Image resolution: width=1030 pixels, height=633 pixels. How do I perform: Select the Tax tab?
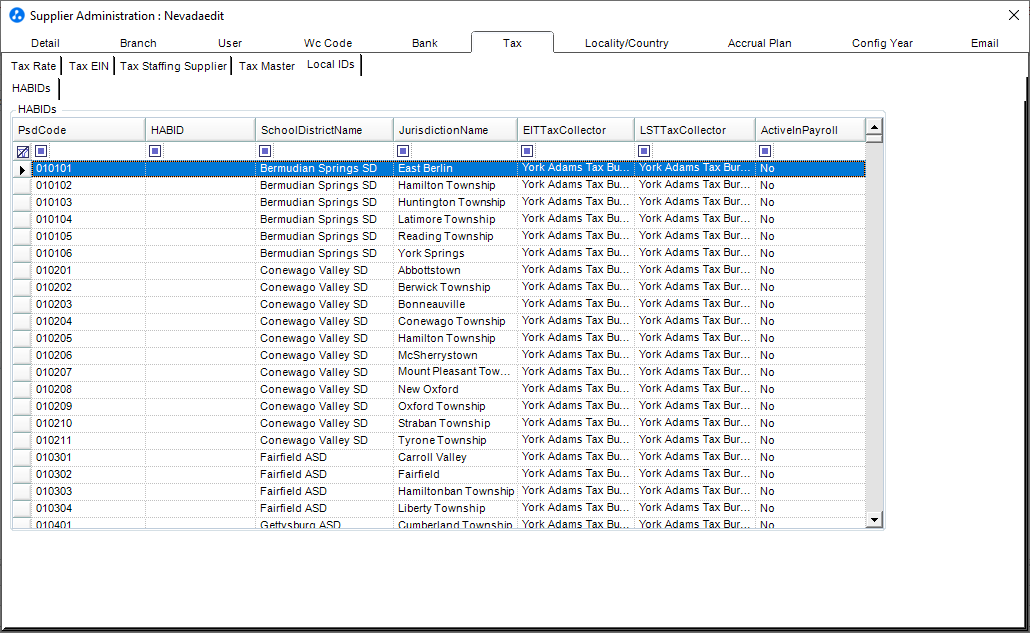[x=512, y=43]
